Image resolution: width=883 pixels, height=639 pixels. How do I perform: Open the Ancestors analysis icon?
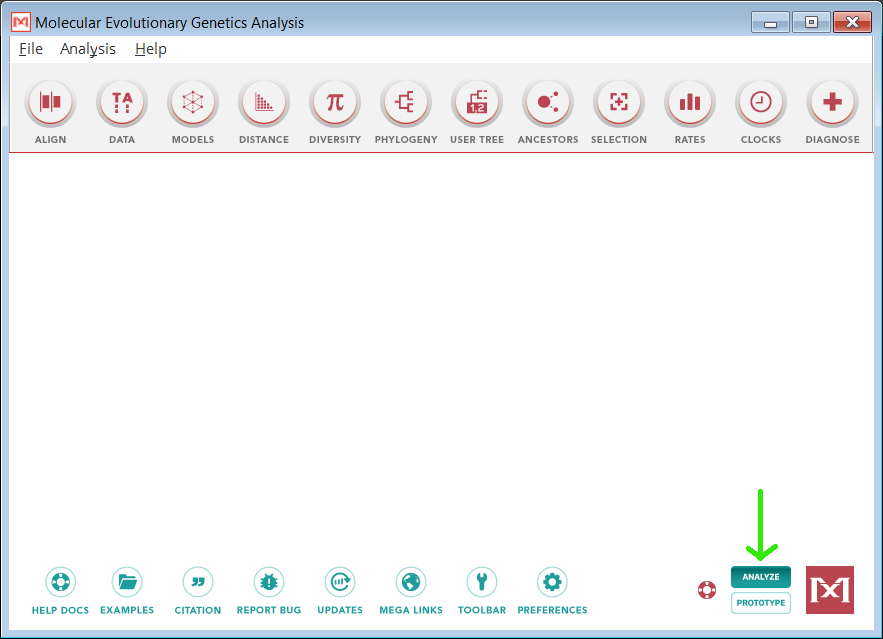pyautogui.click(x=547, y=103)
